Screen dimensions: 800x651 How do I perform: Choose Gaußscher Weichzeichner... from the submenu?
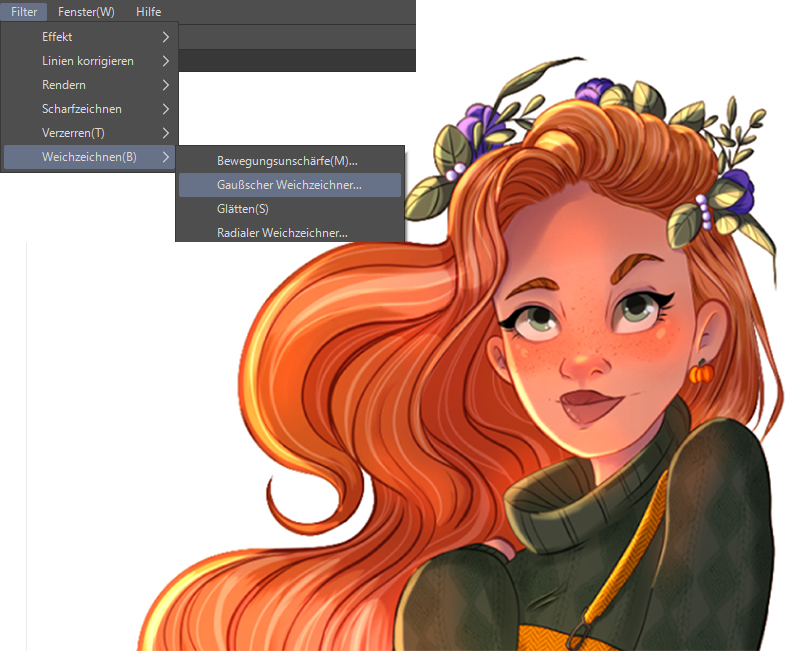[289, 185]
